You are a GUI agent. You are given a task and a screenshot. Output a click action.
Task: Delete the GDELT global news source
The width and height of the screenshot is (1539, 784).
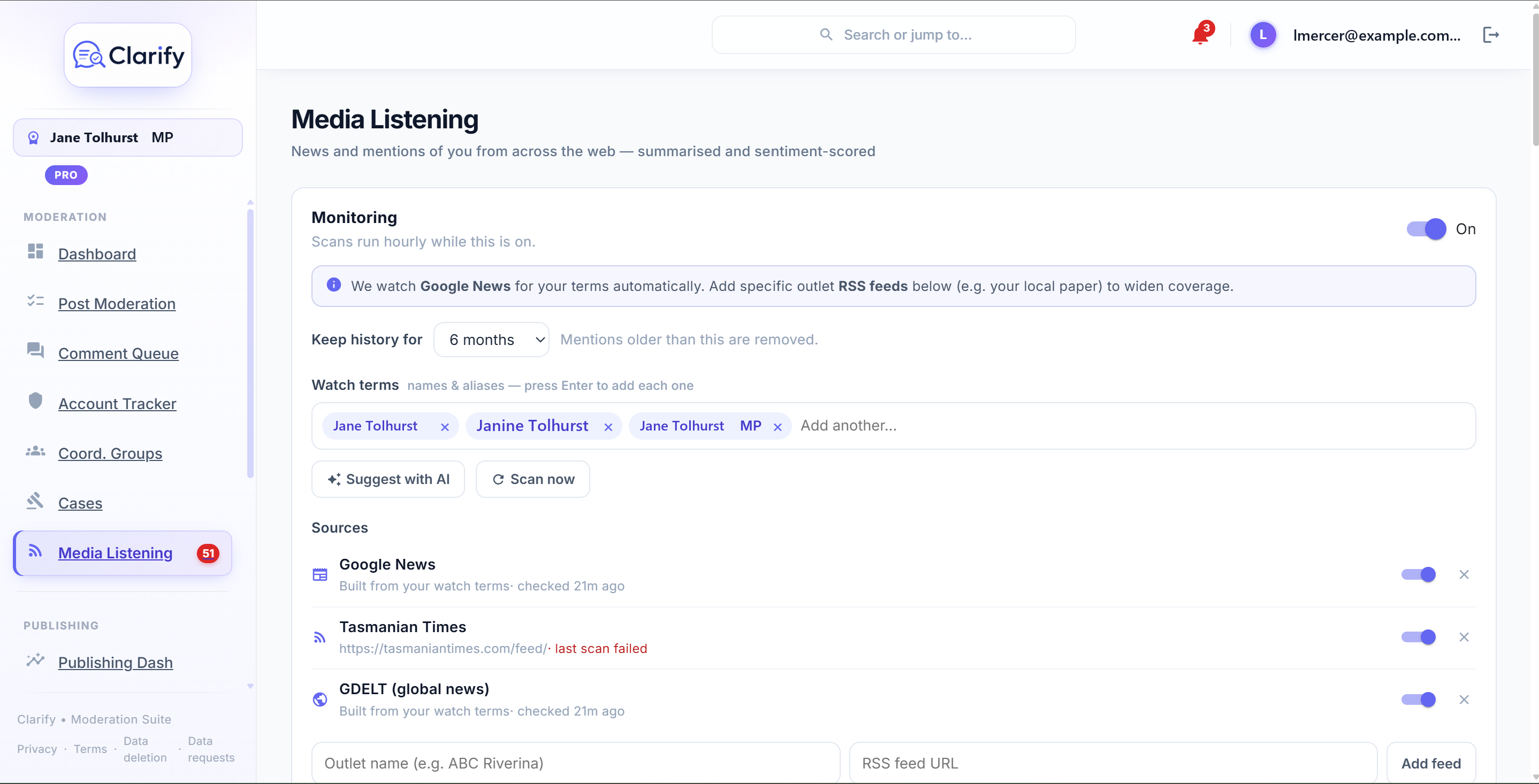pyautogui.click(x=1464, y=699)
